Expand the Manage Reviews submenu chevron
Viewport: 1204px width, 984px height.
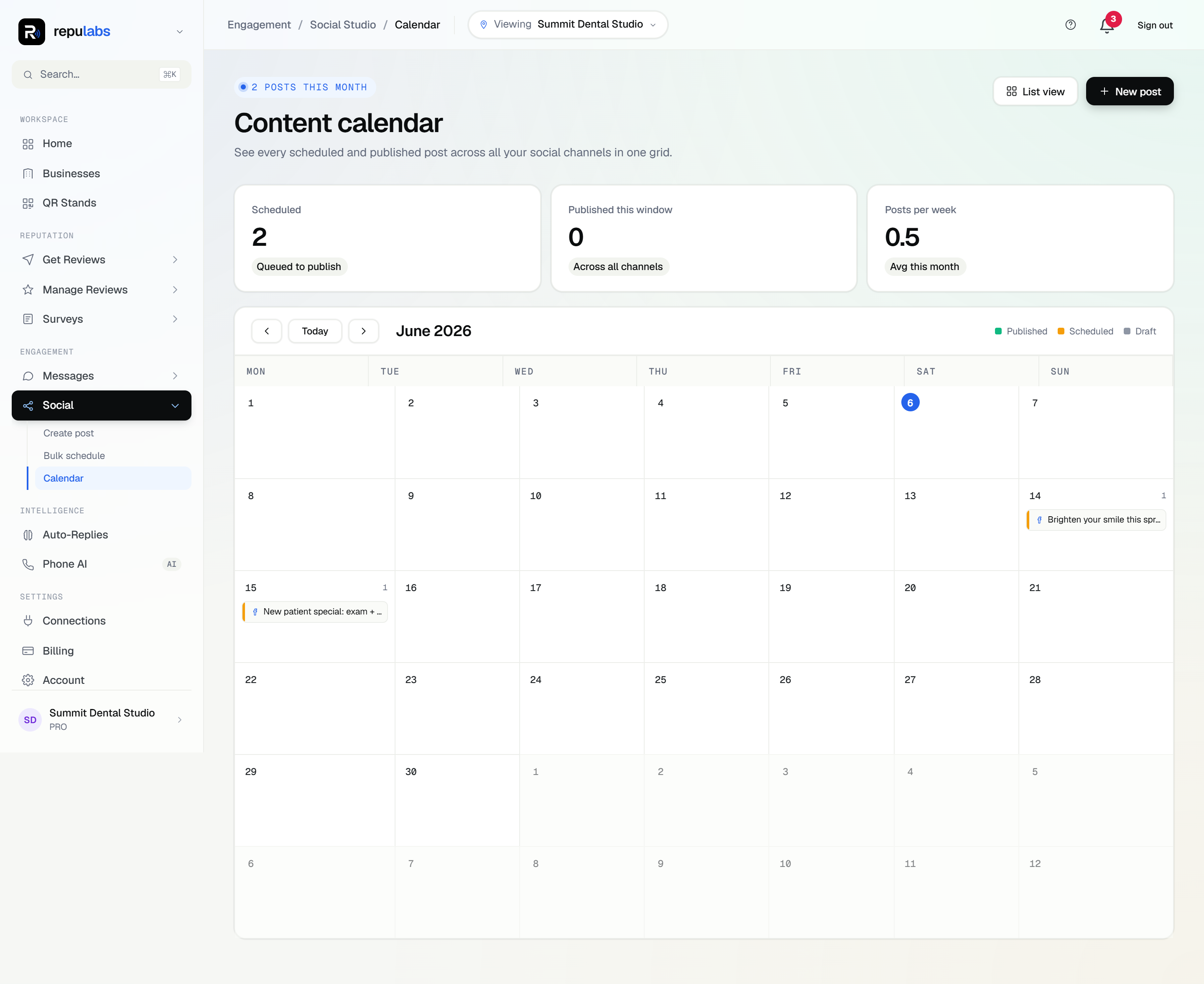click(x=175, y=290)
